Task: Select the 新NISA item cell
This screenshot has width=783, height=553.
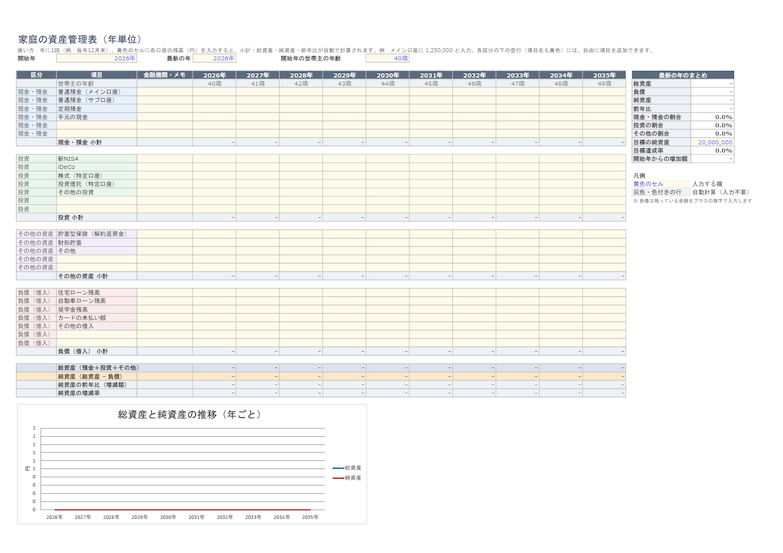Action: click(x=96, y=158)
